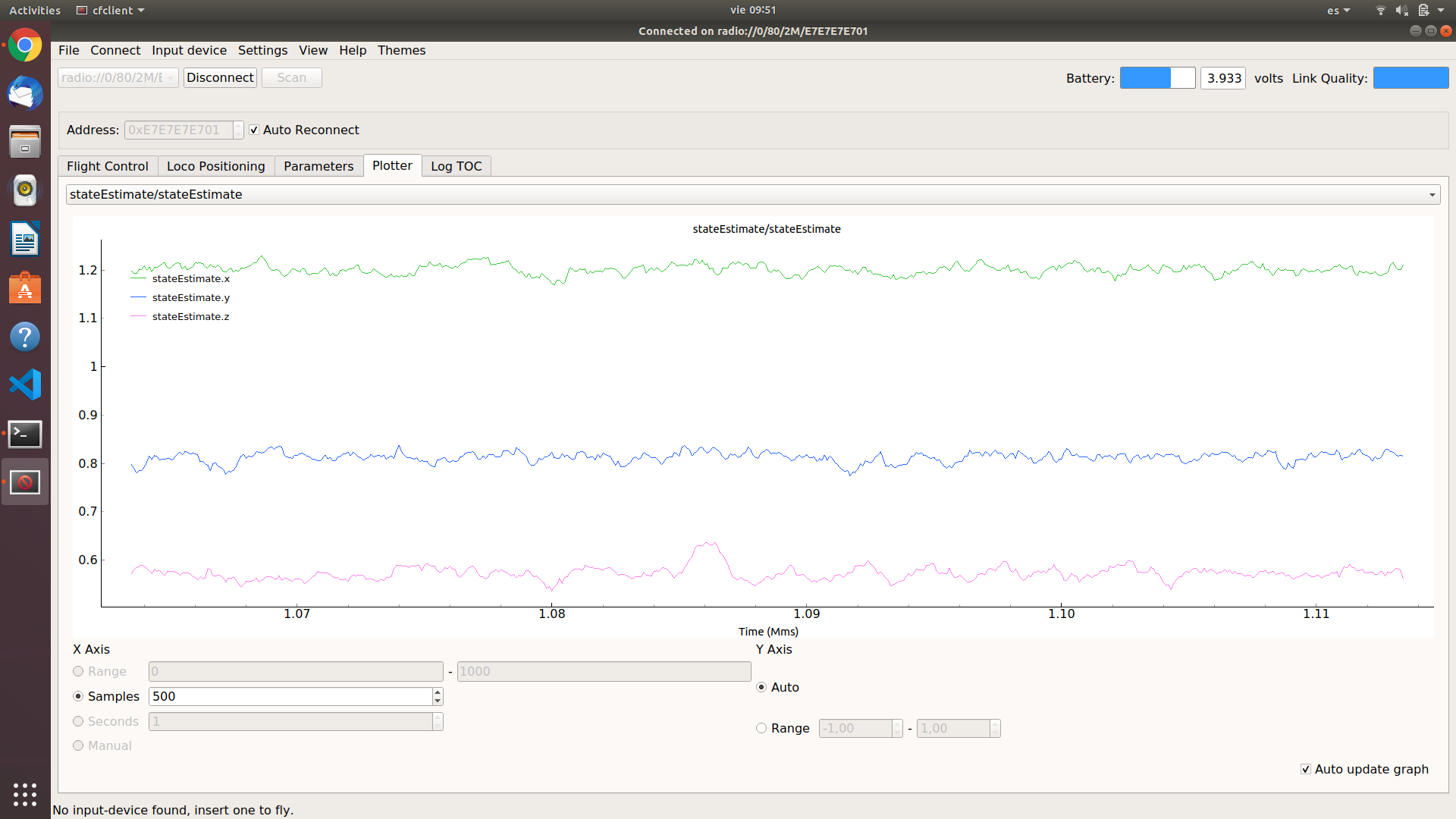Click the Samples input field
Image resolution: width=1456 pixels, height=819 pixels.
290,696
